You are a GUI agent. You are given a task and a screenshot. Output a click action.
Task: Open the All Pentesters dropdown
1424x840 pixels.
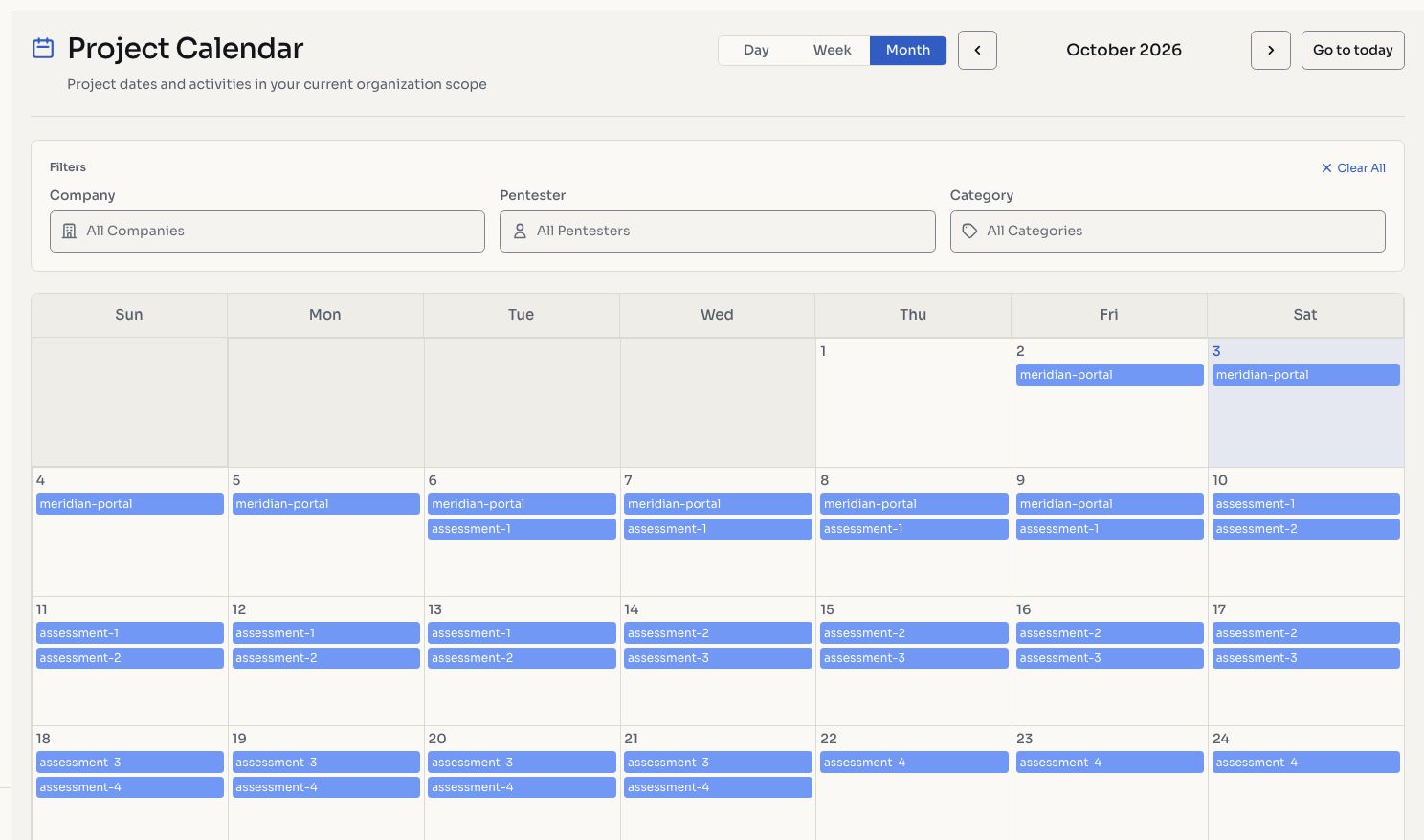pyautogui.click(x=717, y=232)
